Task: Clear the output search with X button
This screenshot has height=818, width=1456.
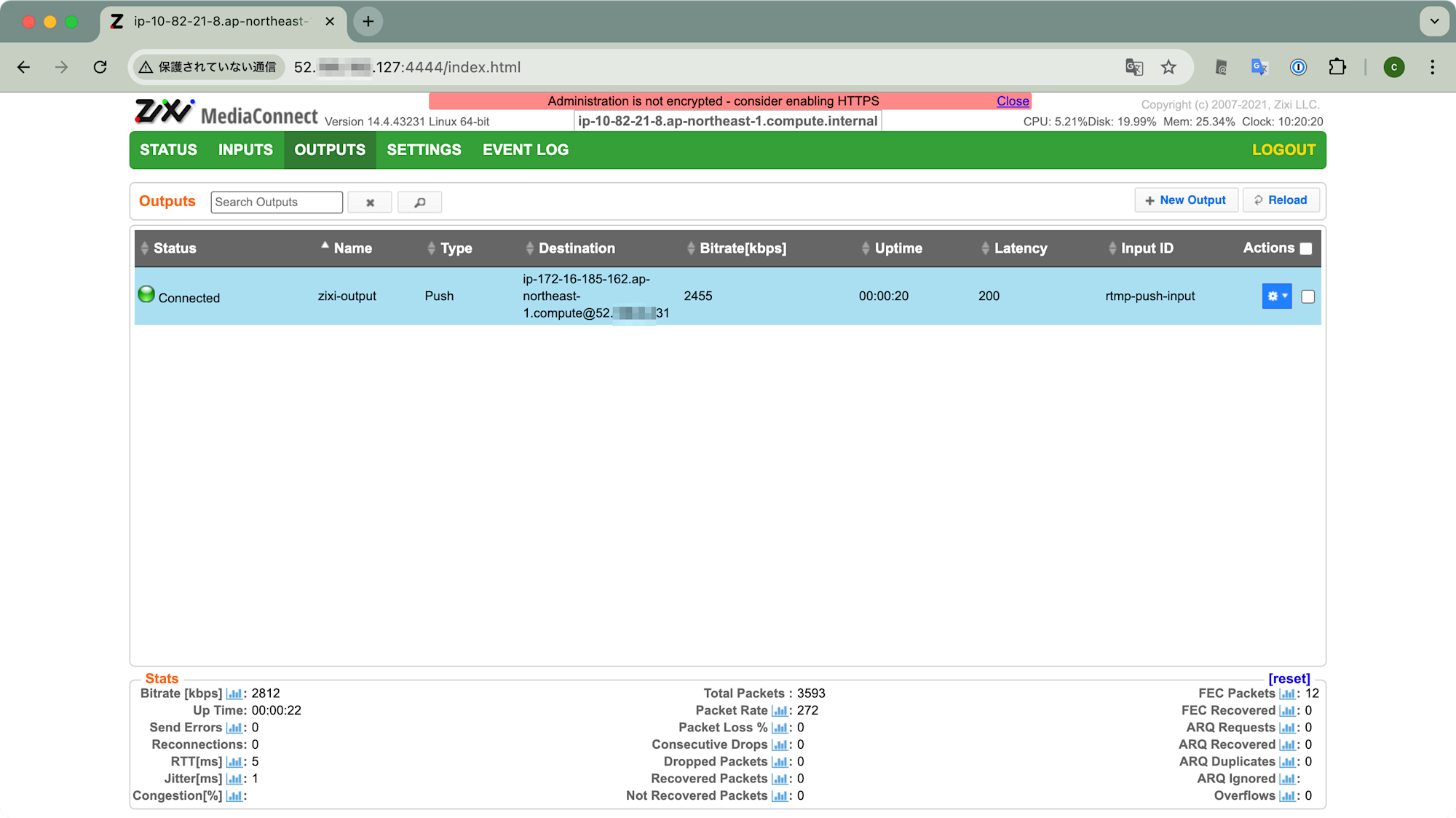Action: 370,202
